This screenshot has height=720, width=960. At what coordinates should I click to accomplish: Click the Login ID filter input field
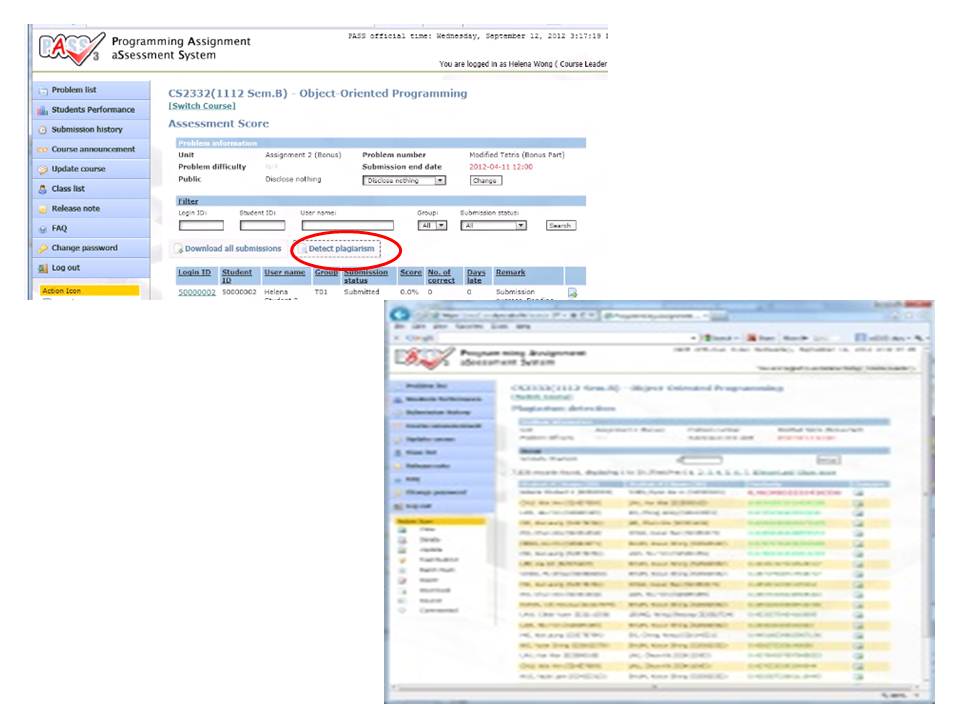point(201,226)
